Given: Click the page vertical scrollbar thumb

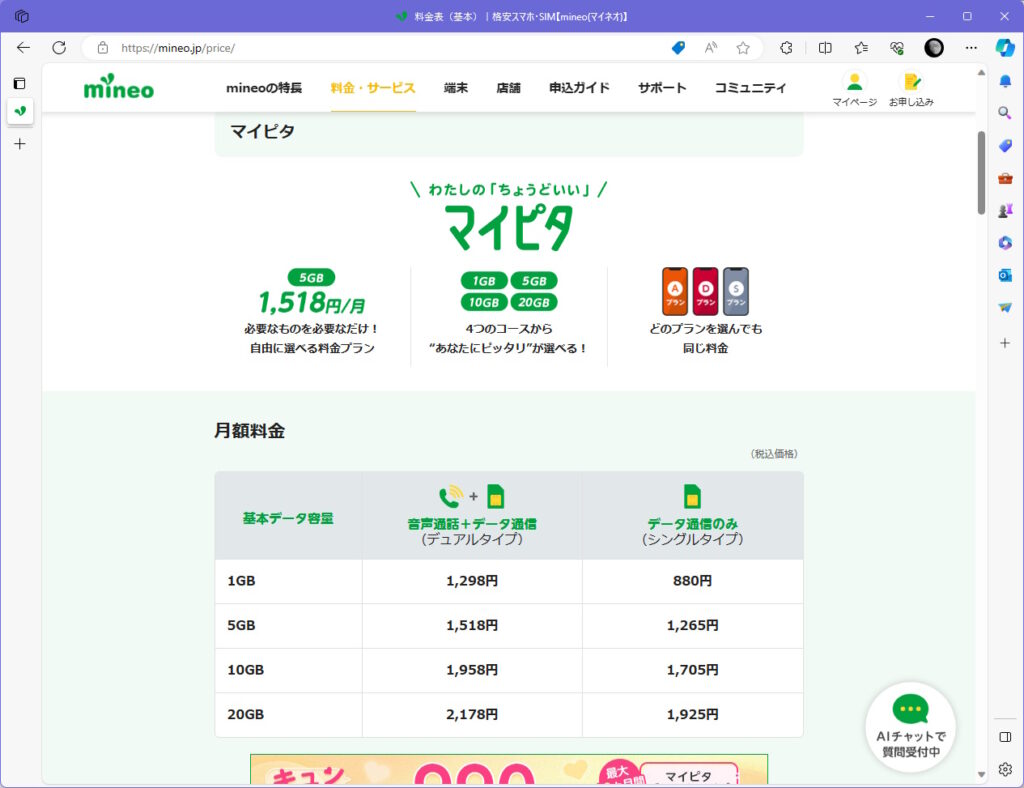Looking at the screenshot, I should click(981, 173).
